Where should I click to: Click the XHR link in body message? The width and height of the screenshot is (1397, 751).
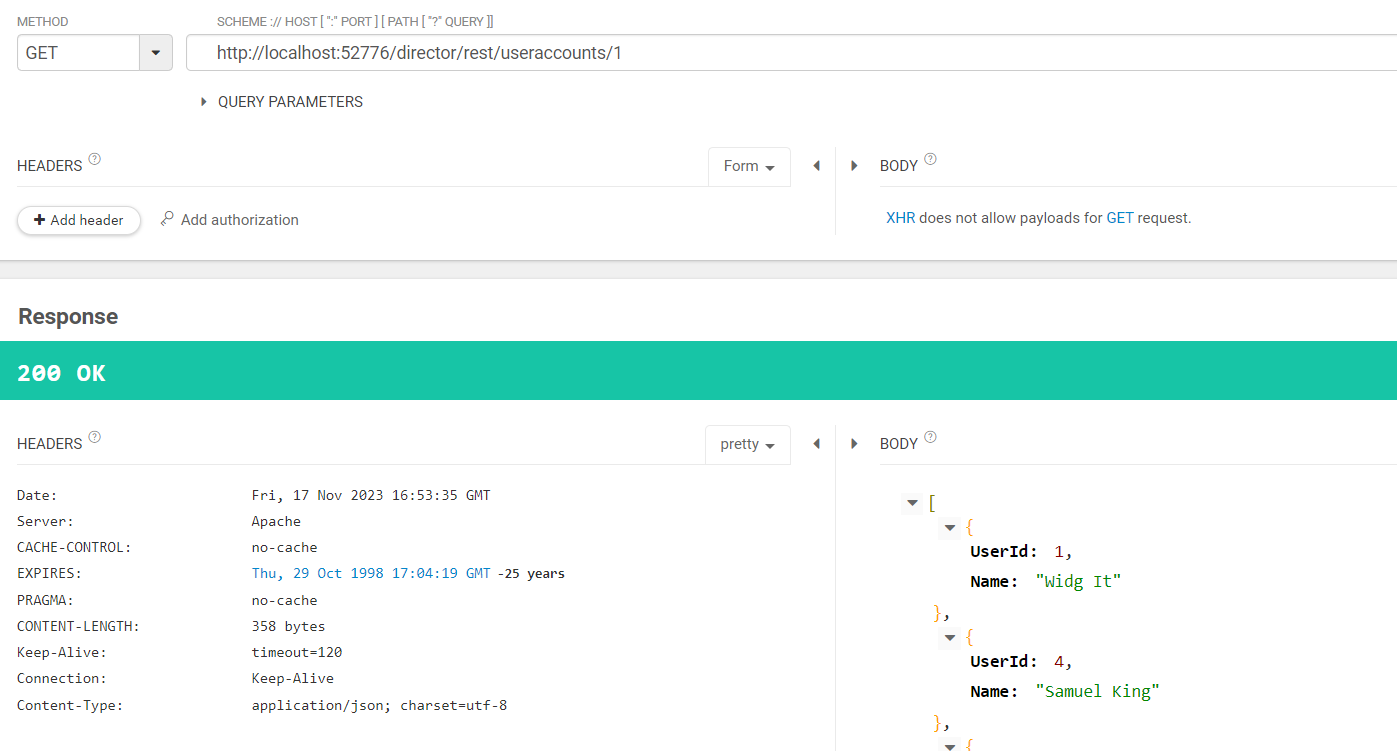(900, 218)
